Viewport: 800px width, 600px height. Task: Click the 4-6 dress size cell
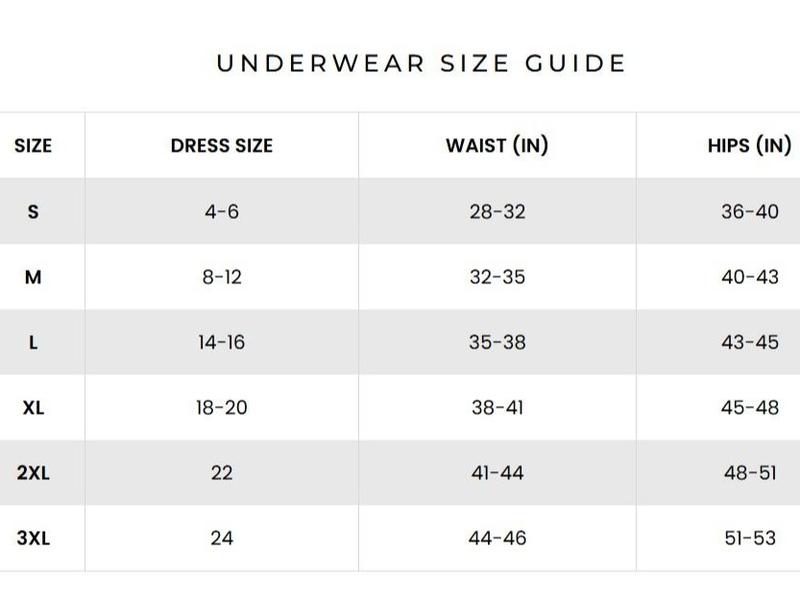click(222, 212)
